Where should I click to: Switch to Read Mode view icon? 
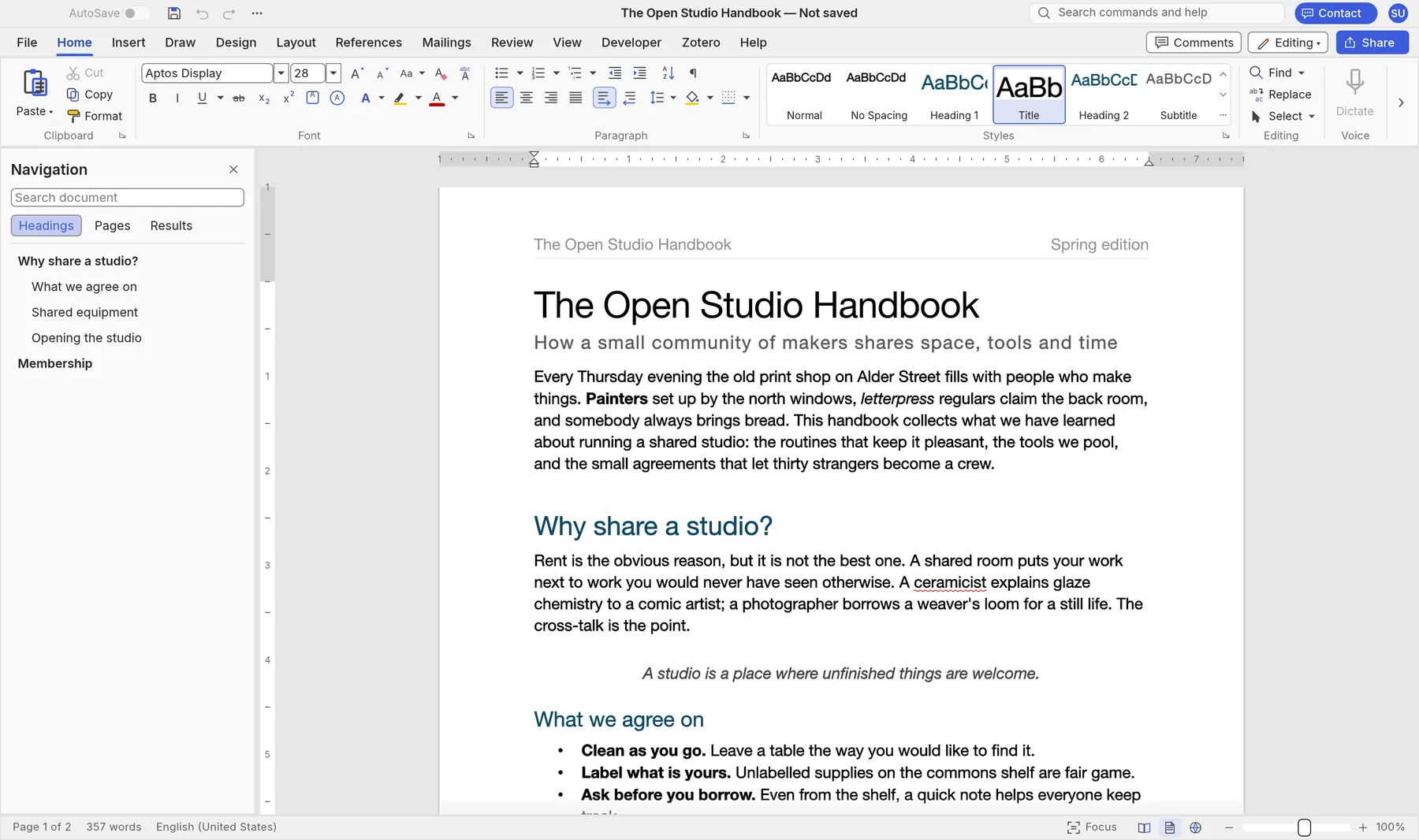1145,827
